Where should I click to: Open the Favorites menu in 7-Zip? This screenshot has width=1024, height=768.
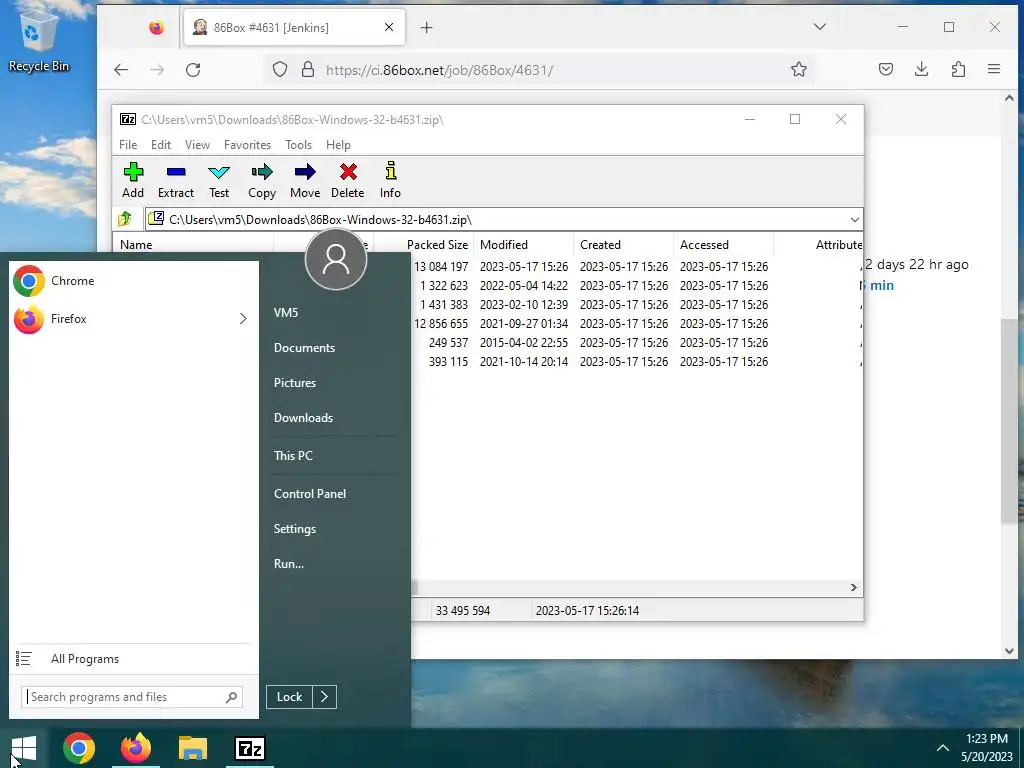click(x=248, y=145)
